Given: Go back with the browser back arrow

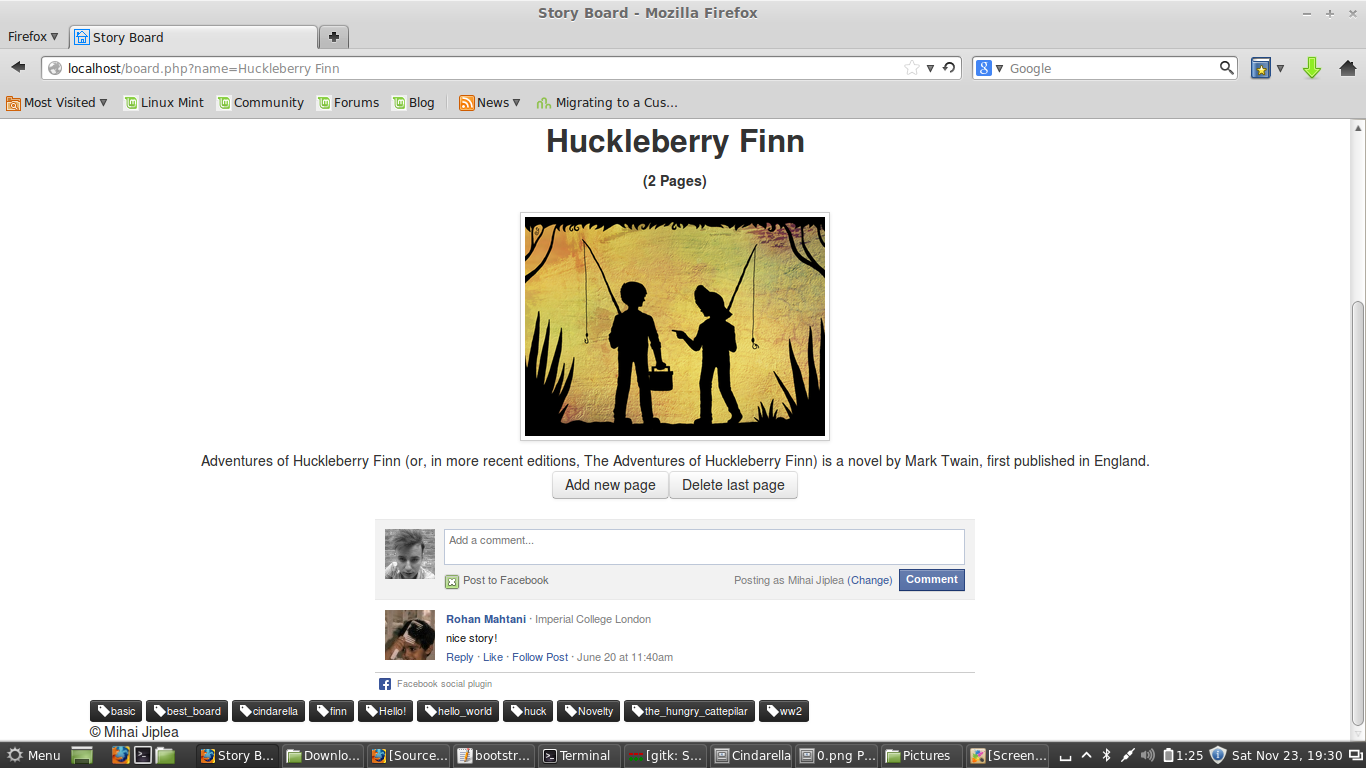Looking at the screenshot, I should tap(18, 68).
